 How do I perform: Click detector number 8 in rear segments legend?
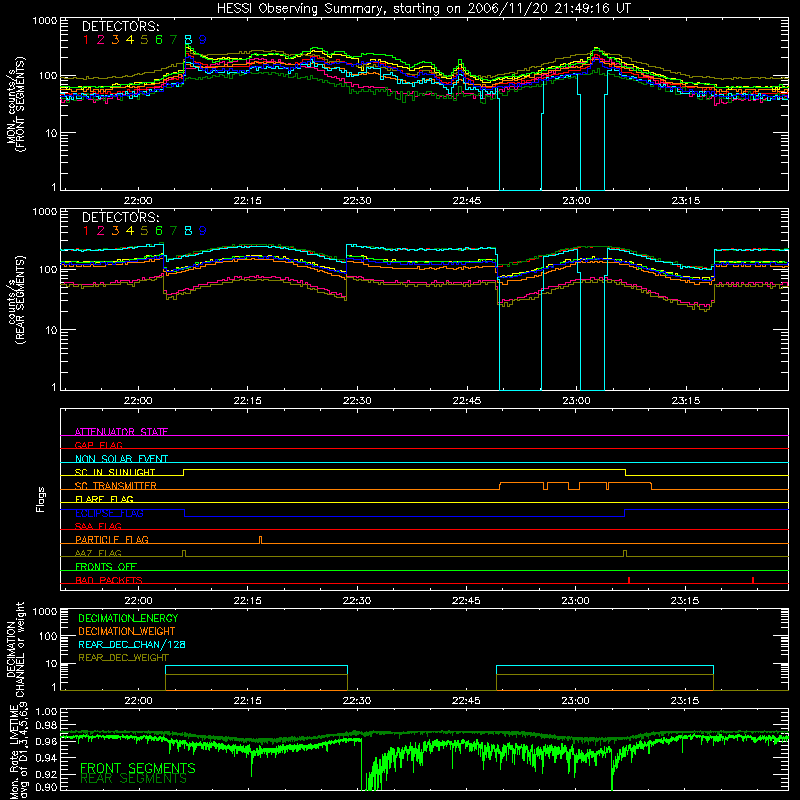click(188, 231)
